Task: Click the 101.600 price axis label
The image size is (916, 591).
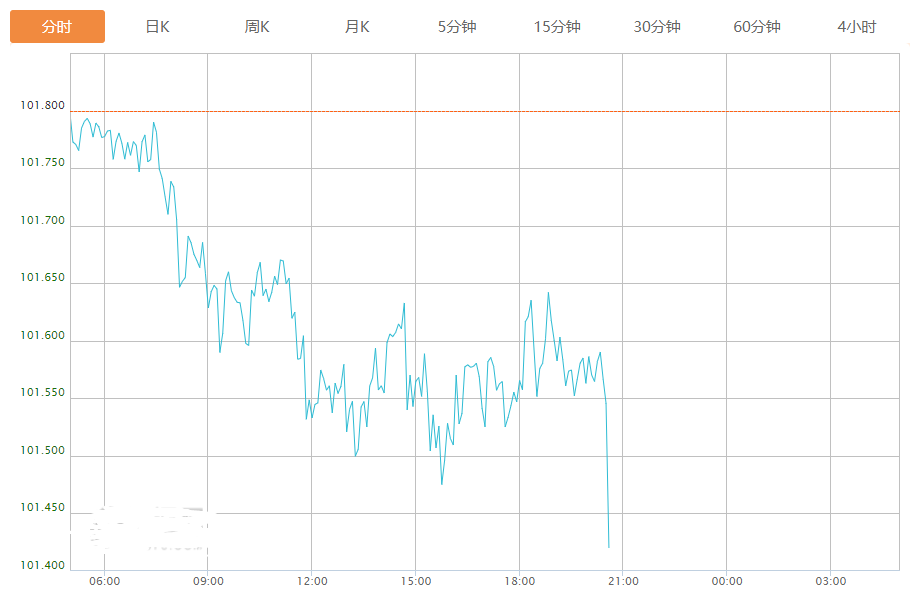Action: click(x=42, y=336)
